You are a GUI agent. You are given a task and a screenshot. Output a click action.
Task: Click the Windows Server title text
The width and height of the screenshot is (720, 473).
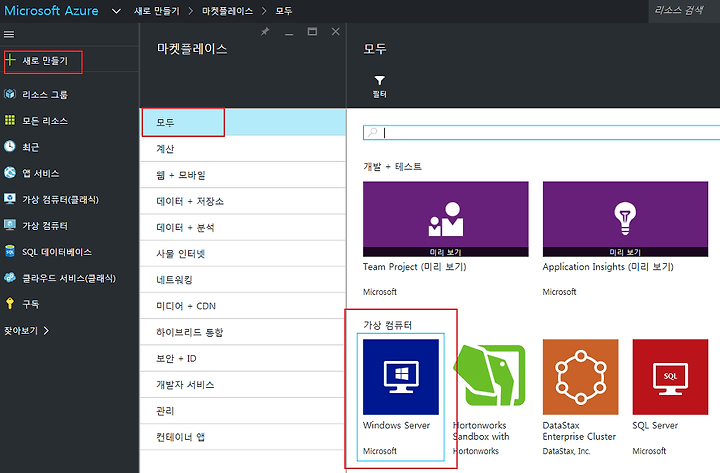[396, 425]
